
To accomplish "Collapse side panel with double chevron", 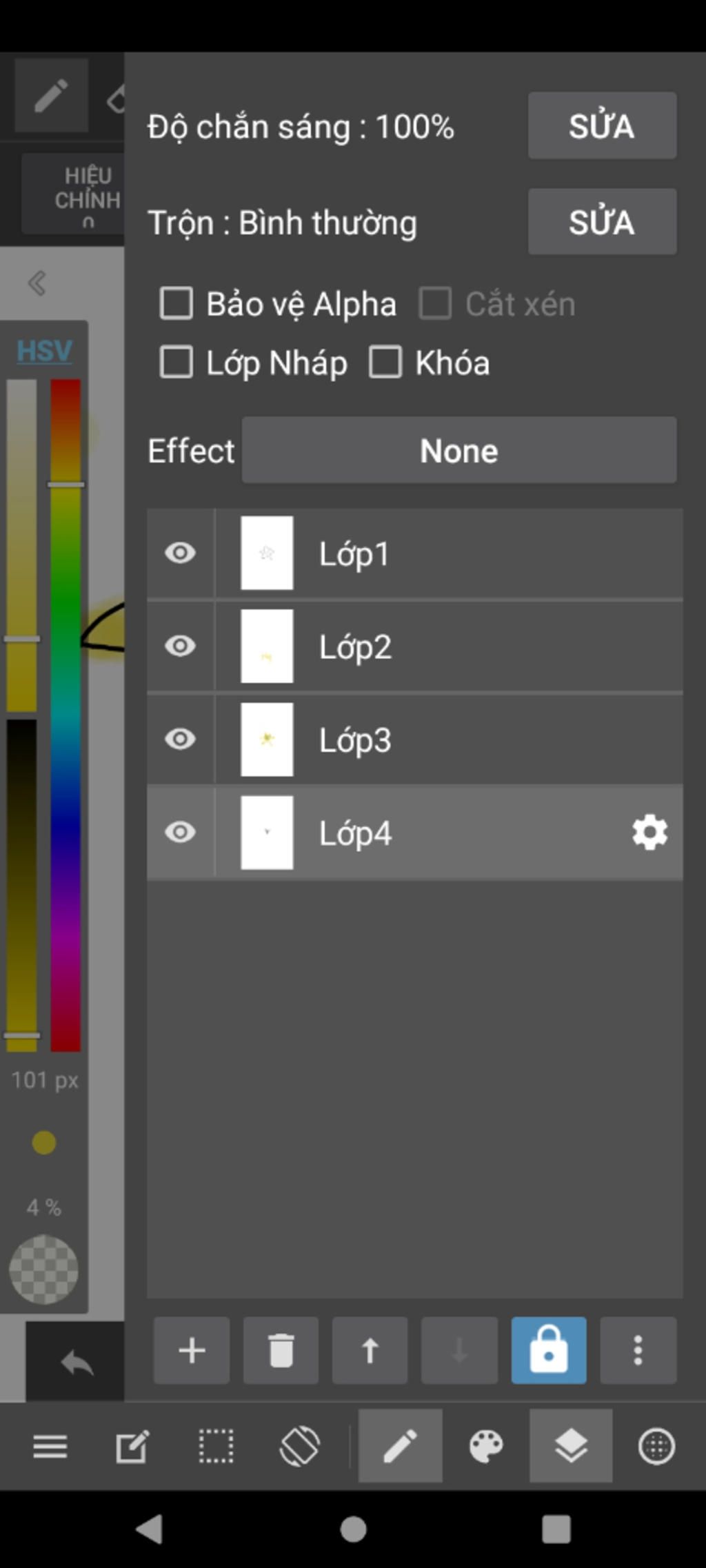I will tap(37, 283).
